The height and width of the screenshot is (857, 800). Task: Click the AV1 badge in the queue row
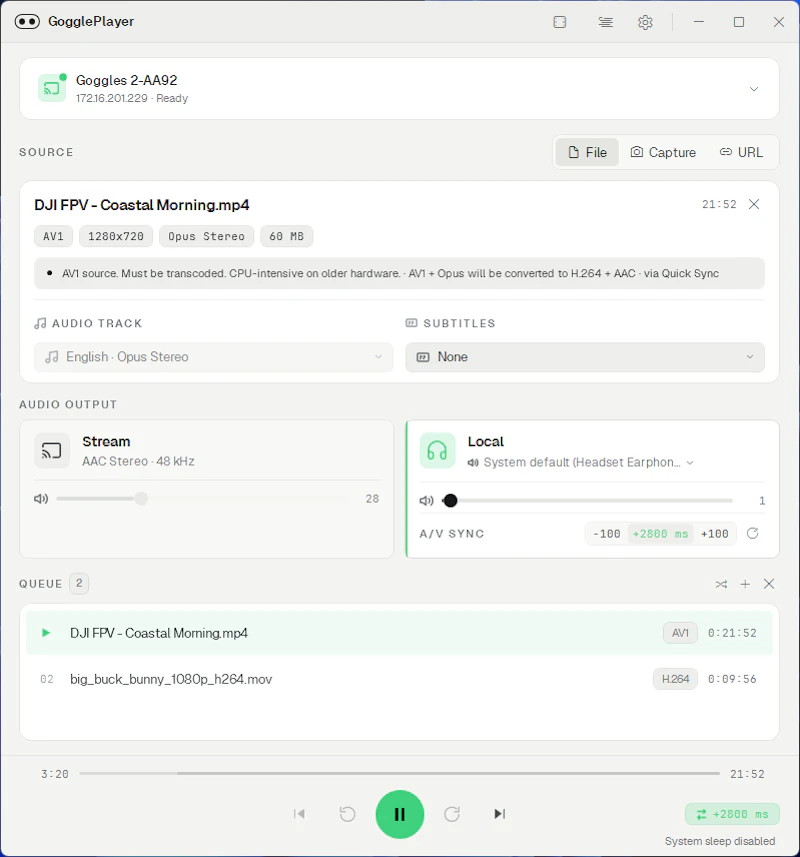tap(680, 633)
